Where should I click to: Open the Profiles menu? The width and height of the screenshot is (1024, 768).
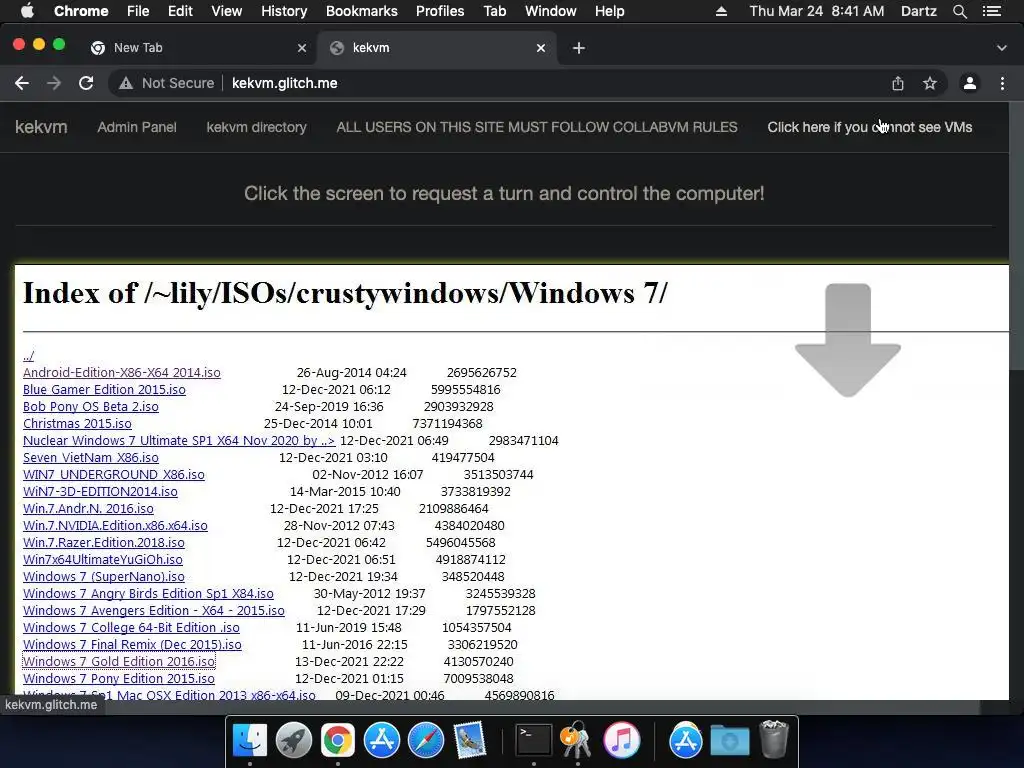click(x=440, y=11)
